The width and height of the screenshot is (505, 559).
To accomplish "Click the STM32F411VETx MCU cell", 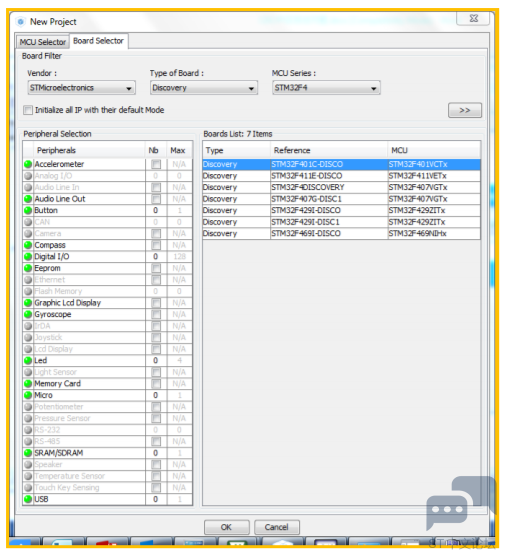I will pos(434,176).
